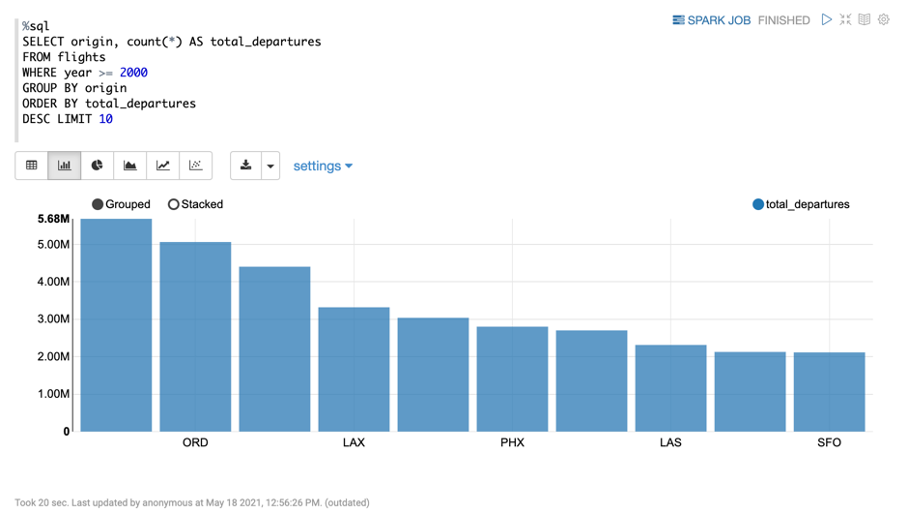Select the line chart view icon
Viewport: 908px width, 514px height.
pos(163,166)
